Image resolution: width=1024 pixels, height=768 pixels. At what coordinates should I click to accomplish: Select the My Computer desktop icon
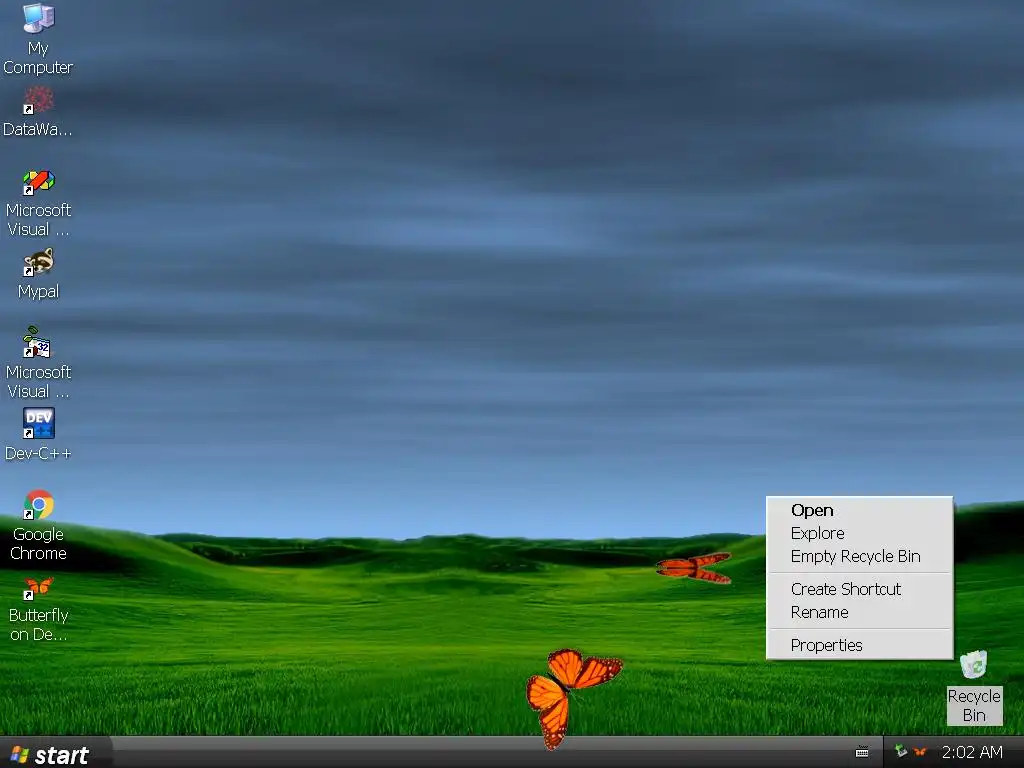click(38, 39)
